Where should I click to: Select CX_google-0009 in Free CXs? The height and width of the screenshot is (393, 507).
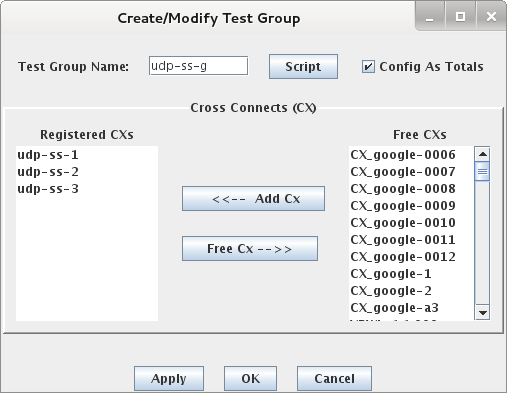click(x=411, y=206)
